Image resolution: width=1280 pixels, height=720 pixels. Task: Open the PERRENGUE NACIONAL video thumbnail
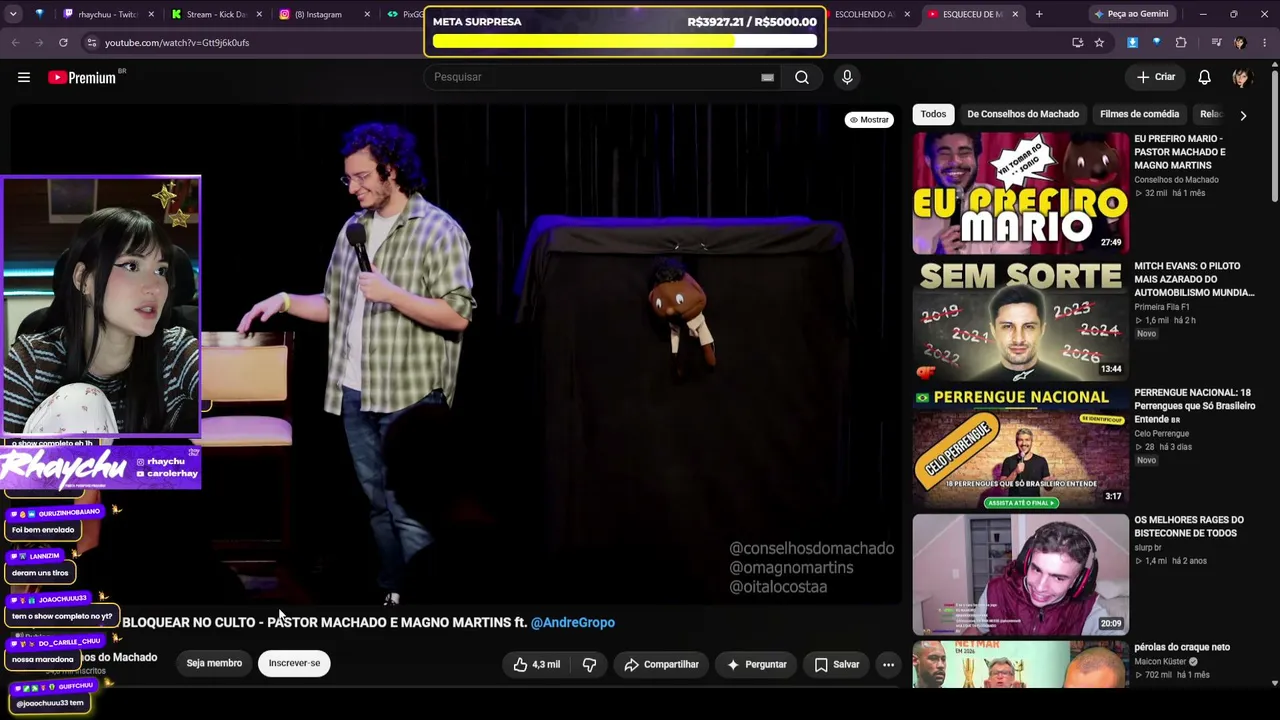[1020, 448]
